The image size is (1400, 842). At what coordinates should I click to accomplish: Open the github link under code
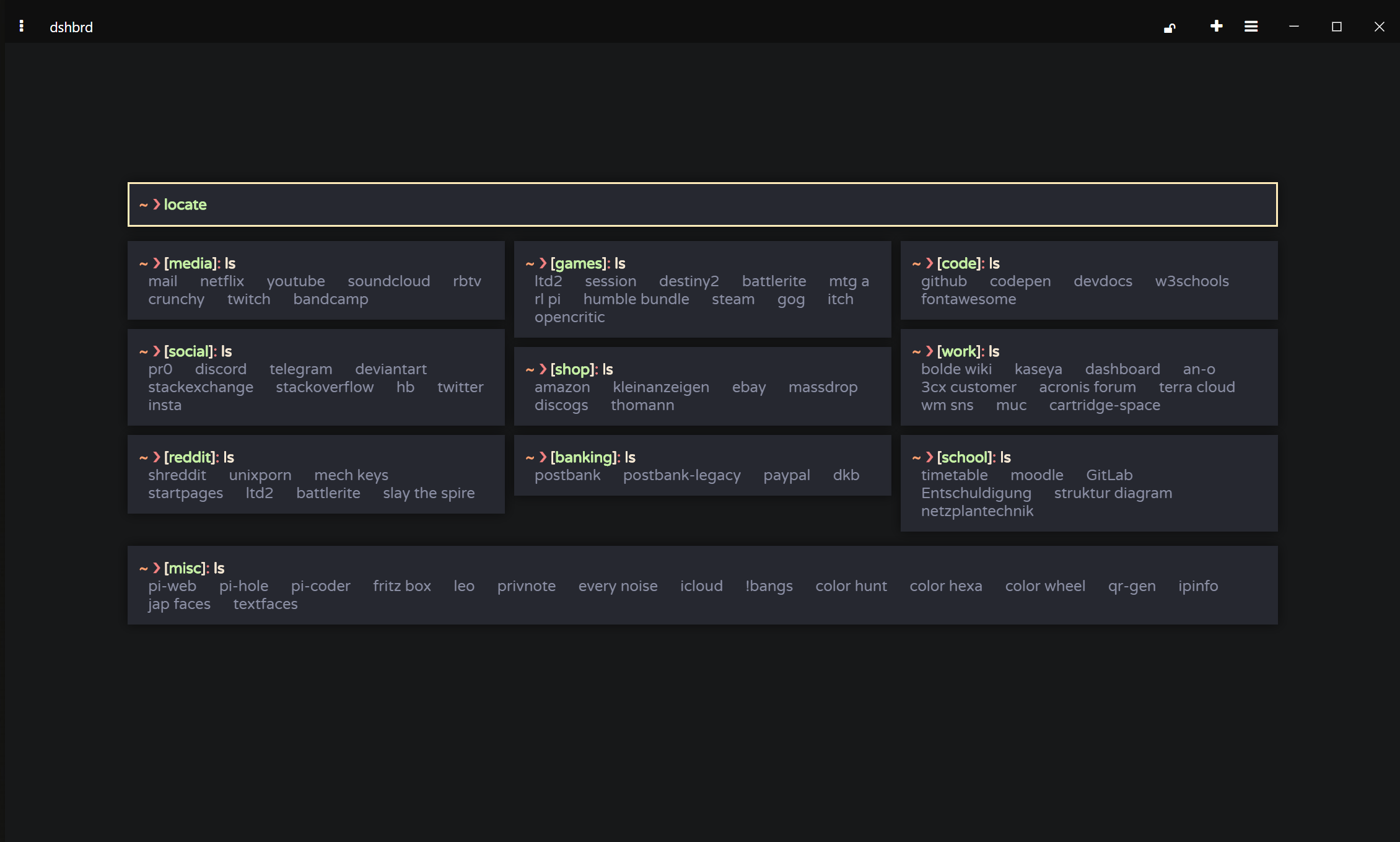[943, 281]
